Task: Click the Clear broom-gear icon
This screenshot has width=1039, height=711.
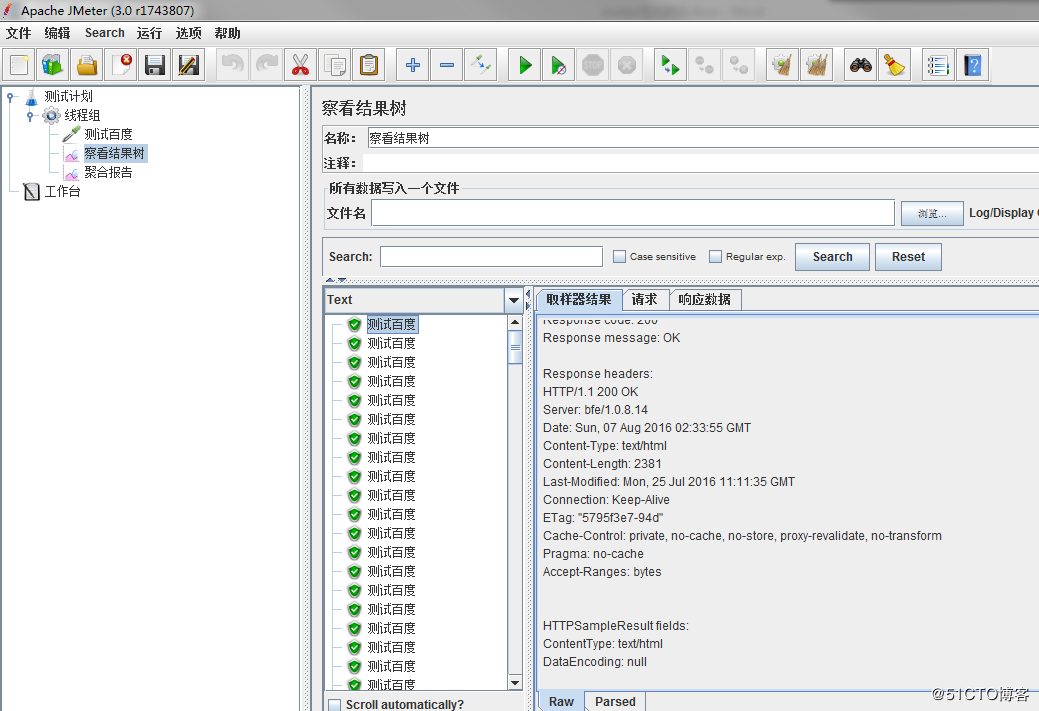Action: 782,65
